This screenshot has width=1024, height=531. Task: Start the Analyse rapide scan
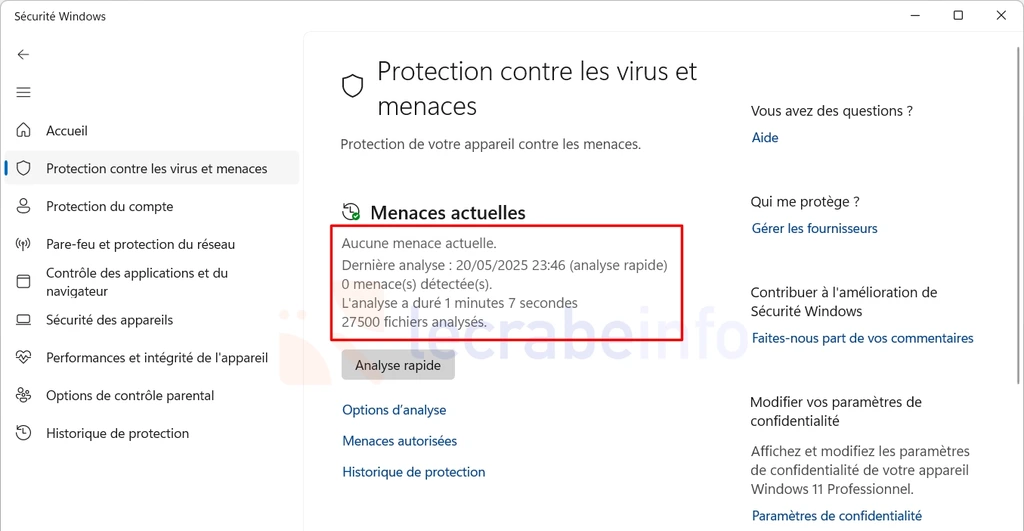[398, 365]
